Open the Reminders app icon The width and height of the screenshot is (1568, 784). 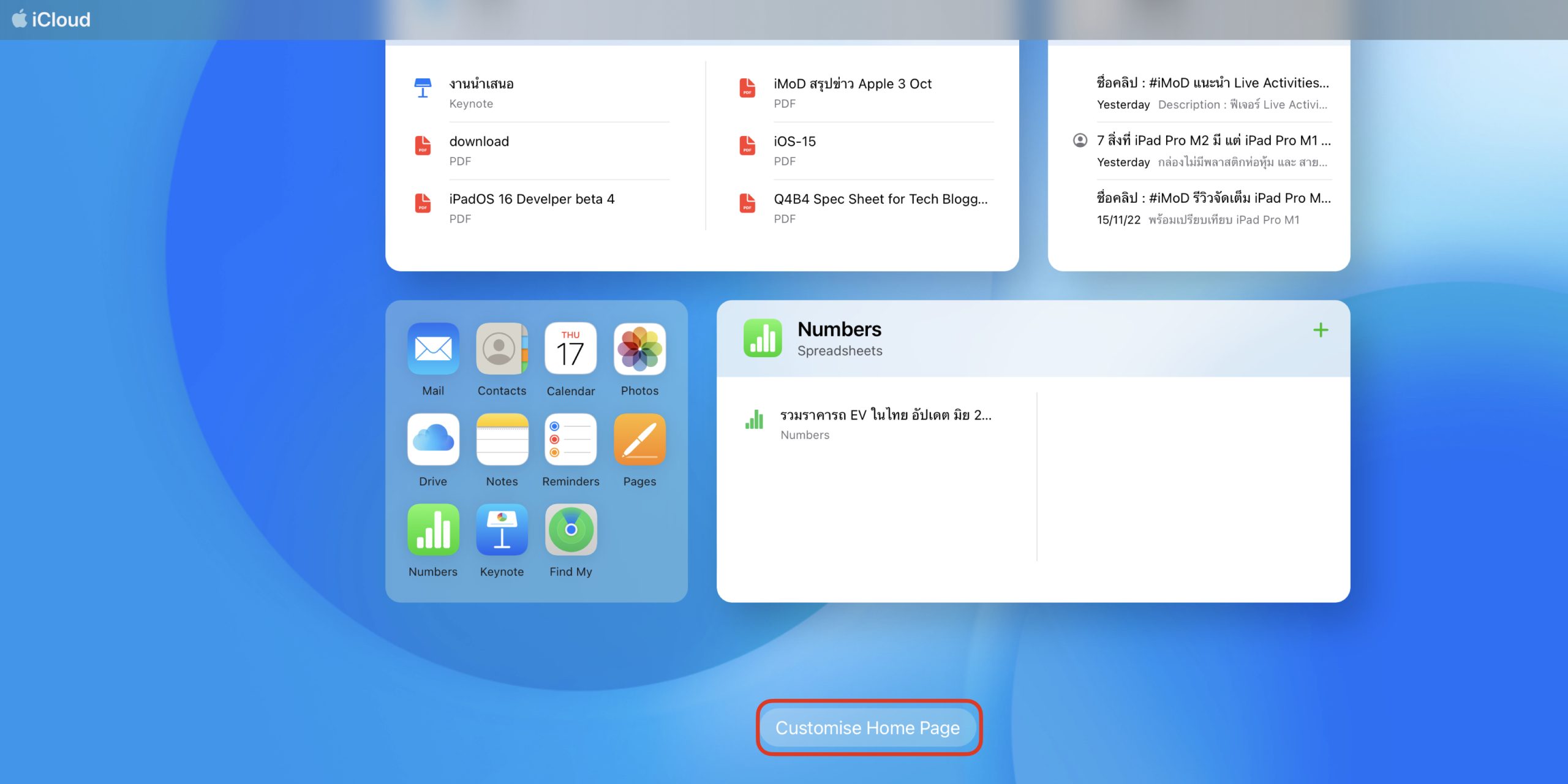pyautogui.click(x=570, y=440)
